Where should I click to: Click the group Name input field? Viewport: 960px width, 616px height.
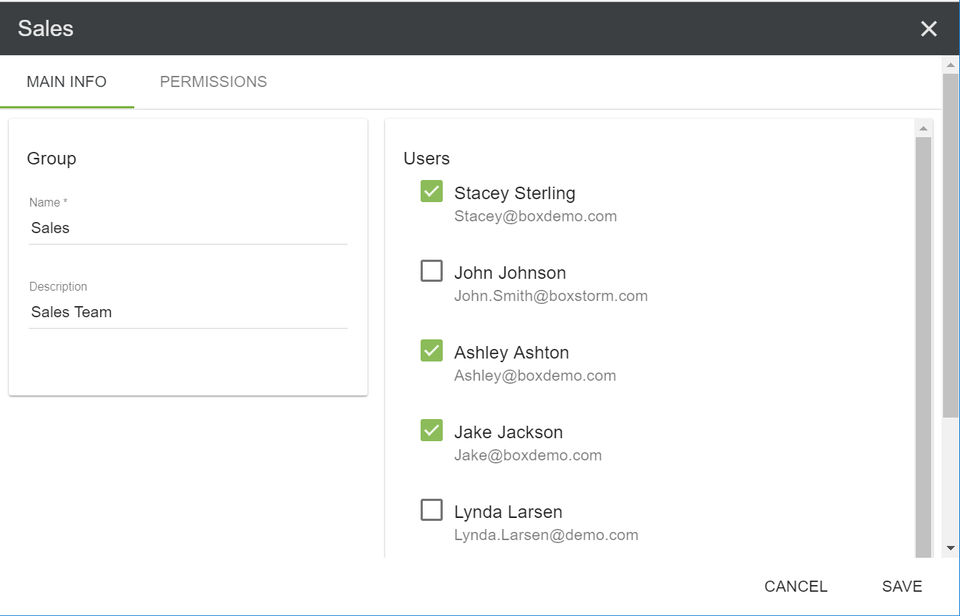[188, 228]
